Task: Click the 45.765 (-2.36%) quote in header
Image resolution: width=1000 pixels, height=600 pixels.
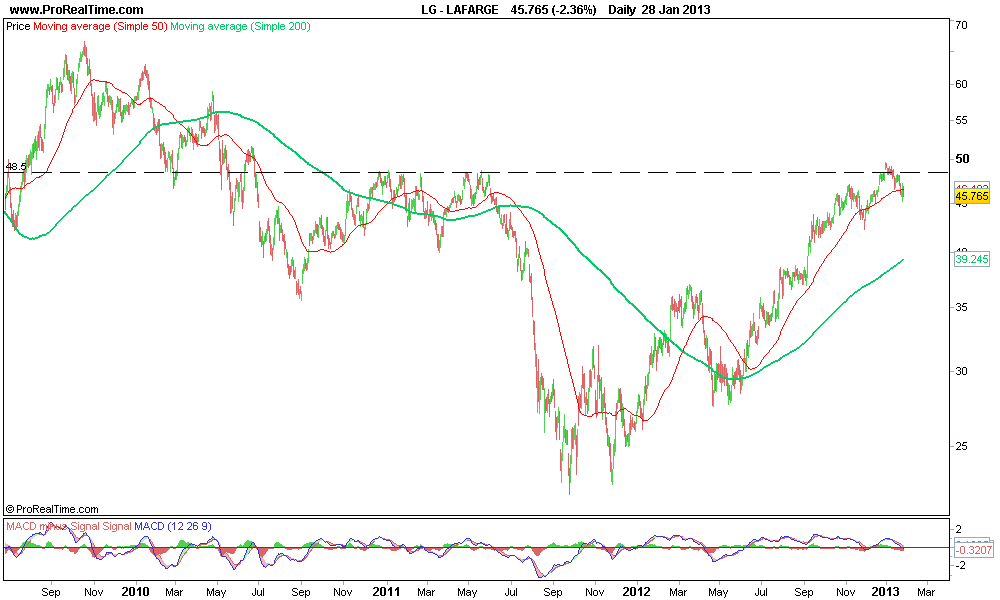Action: (554, 10)
